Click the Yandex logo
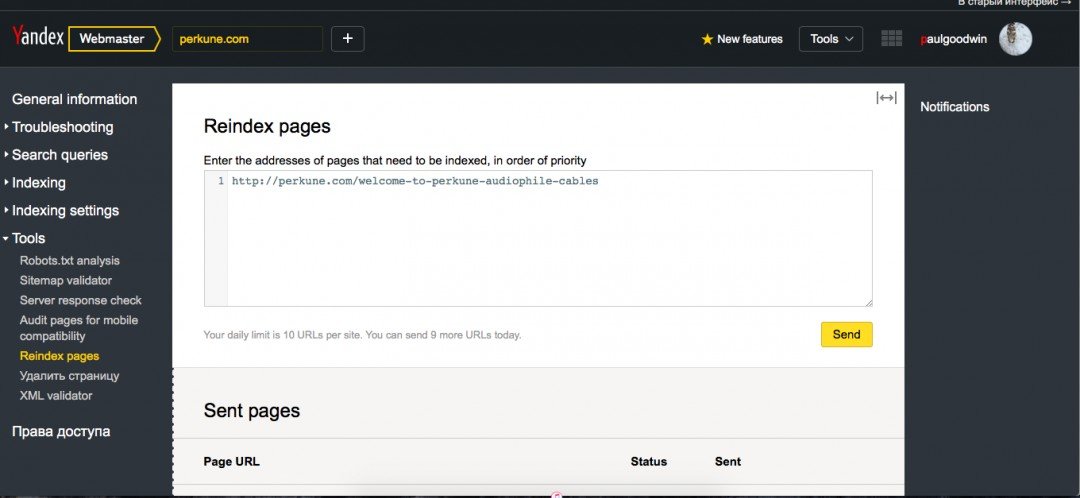 [38, 37]
